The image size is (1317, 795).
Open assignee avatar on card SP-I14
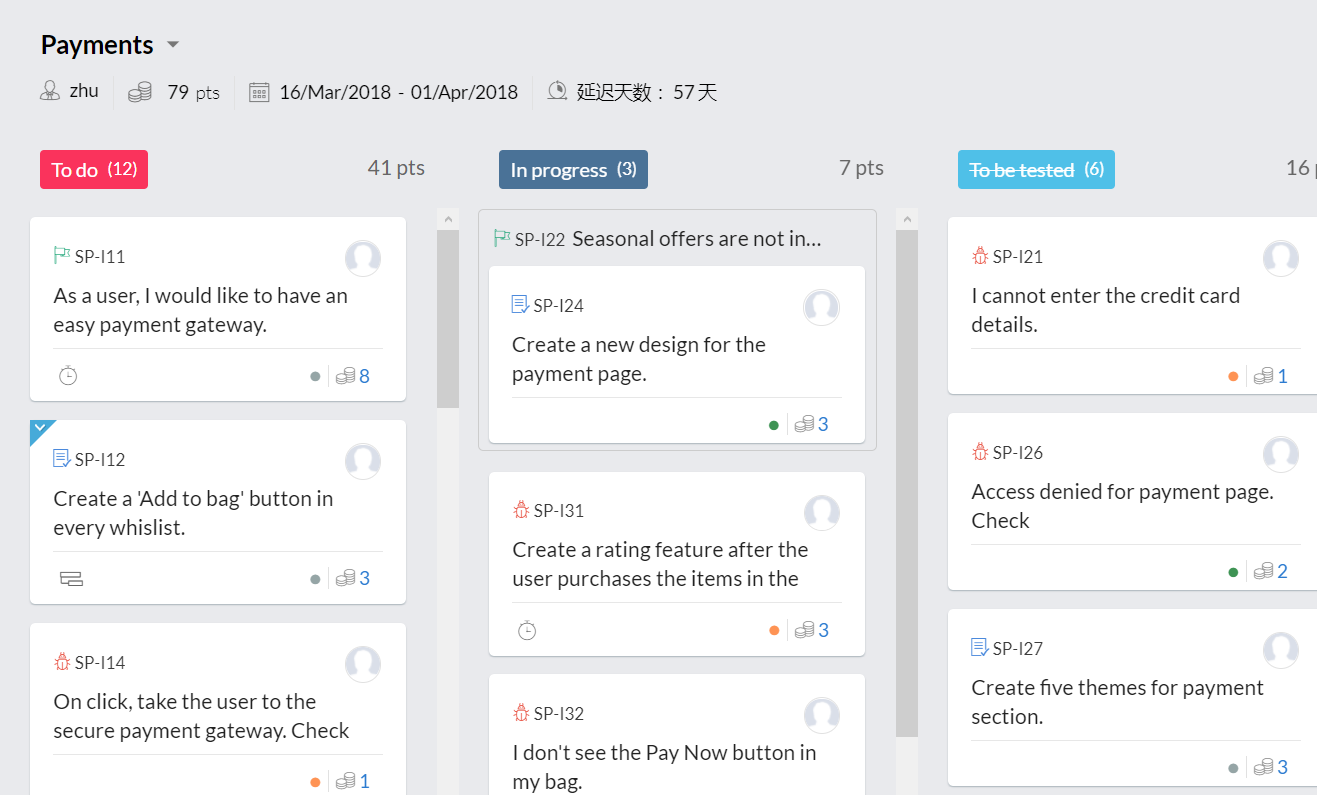(x=363, y=663)
